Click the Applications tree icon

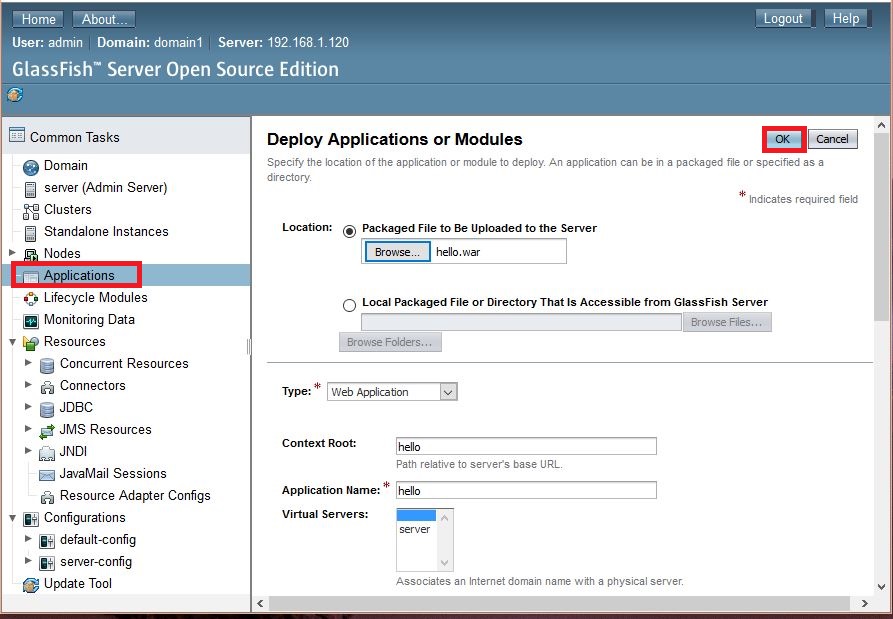pyautogui.click(x=31, y=277)
